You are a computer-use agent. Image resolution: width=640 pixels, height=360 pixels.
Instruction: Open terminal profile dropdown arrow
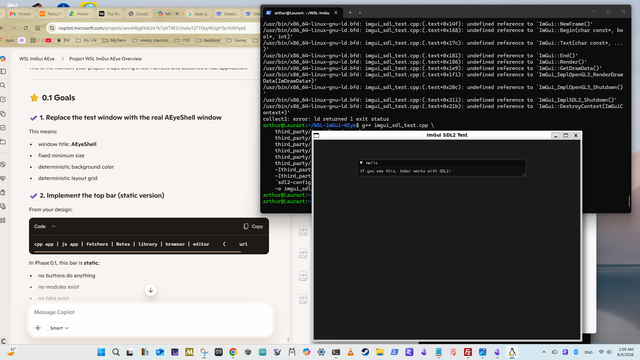(360, 13)
